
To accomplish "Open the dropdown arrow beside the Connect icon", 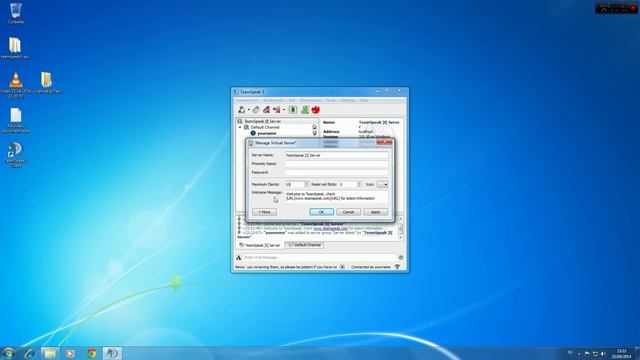I will (249, 110).
